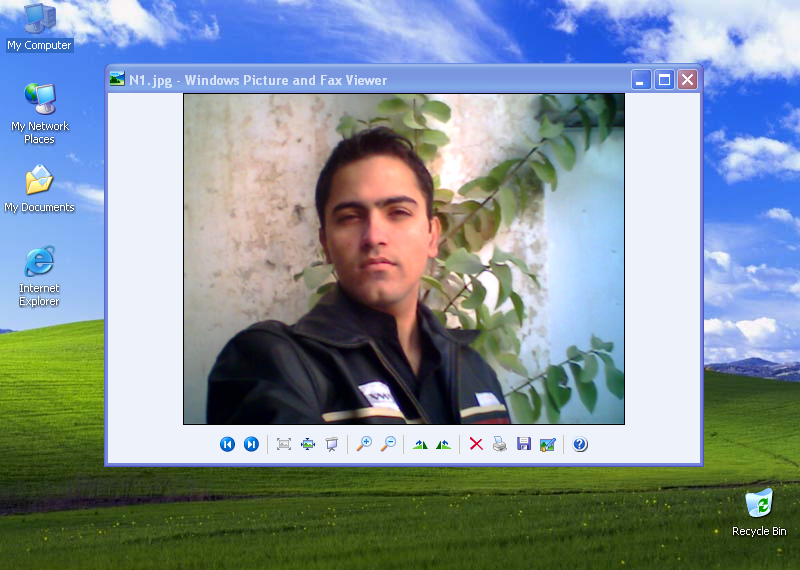
Task: Go to the next image
Action: [251, 444]
